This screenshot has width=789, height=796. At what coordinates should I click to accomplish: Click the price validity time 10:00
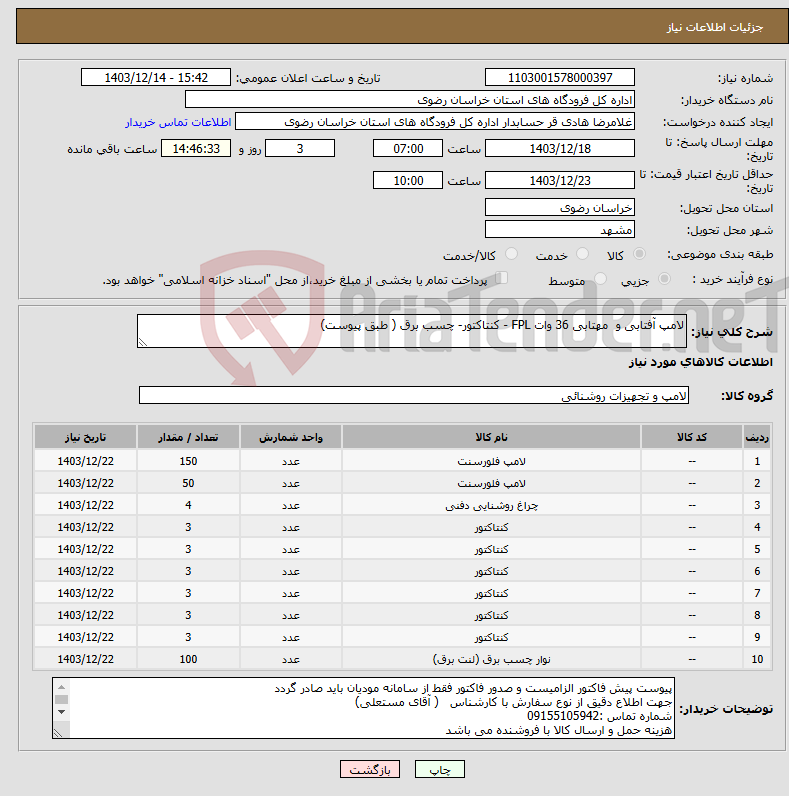(x=408, y=181)
